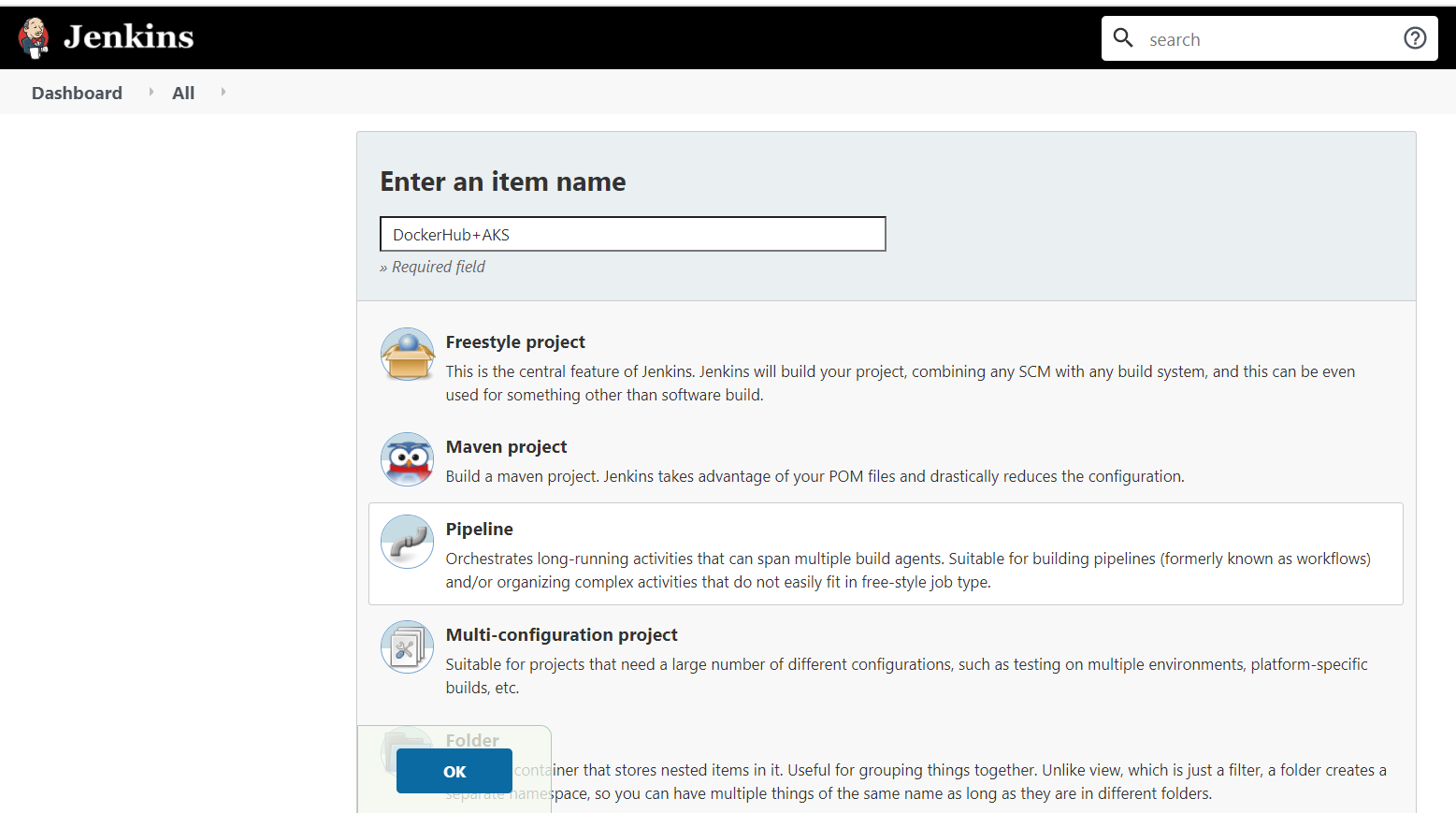Select the Folder item type description

pyautogui.click(x=935, y=781)
